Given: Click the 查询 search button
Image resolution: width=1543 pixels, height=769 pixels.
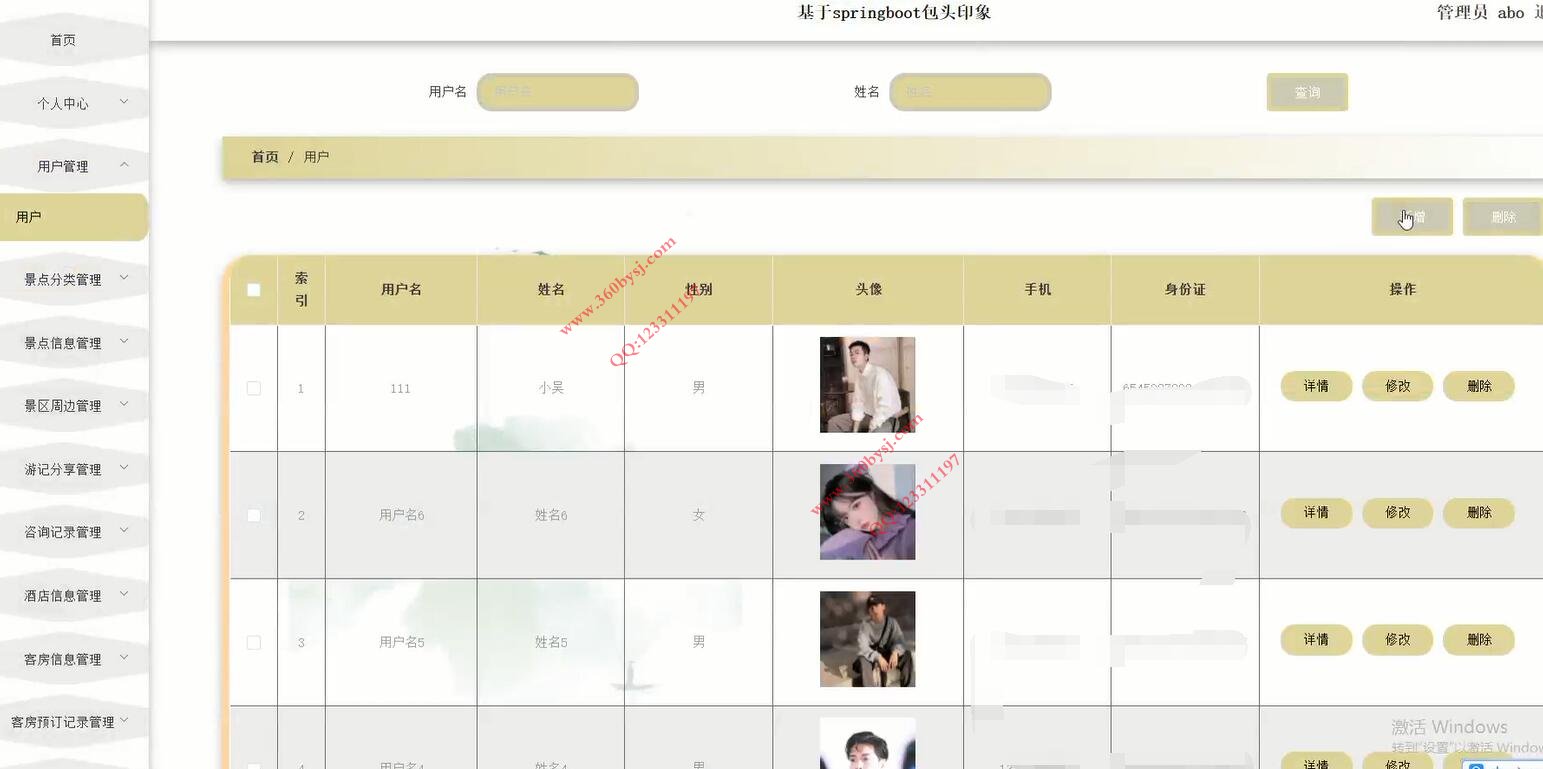Looking at the screenshot, I should (x=1307, y=92).
